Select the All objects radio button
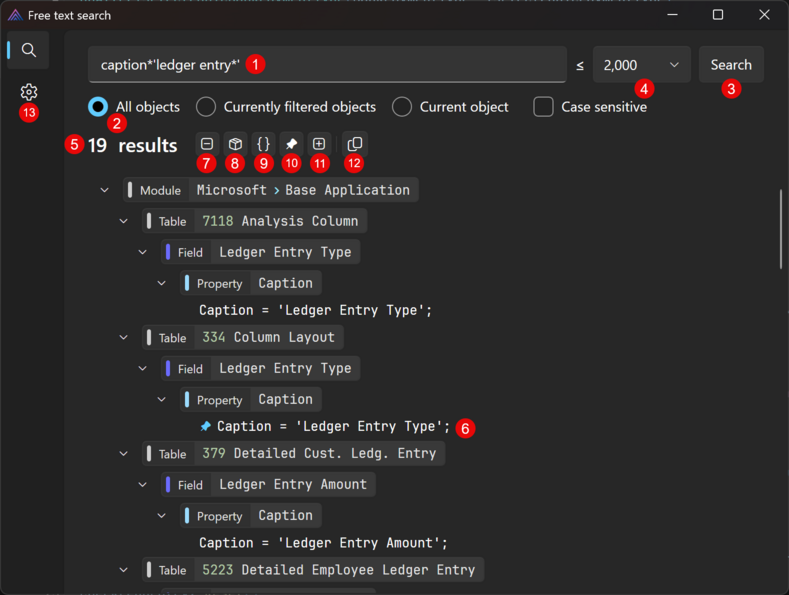 [98, 107]
